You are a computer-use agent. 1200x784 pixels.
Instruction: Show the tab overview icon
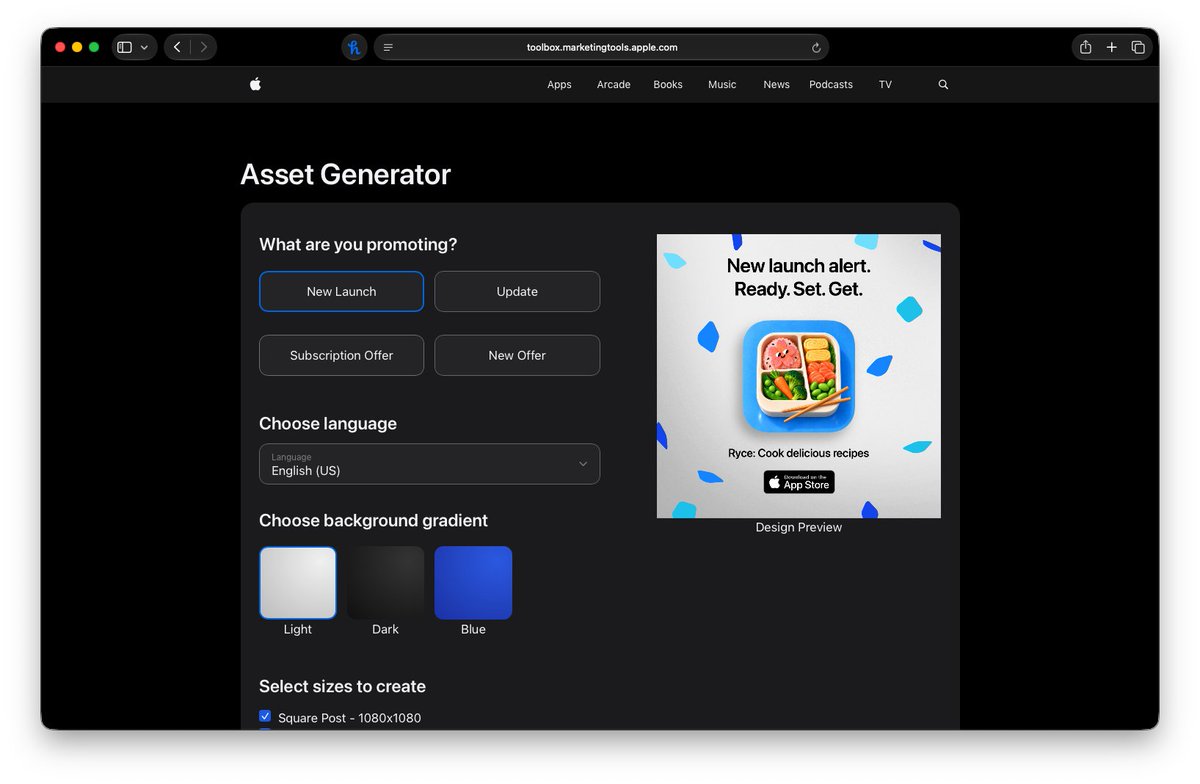(1138, 47)
